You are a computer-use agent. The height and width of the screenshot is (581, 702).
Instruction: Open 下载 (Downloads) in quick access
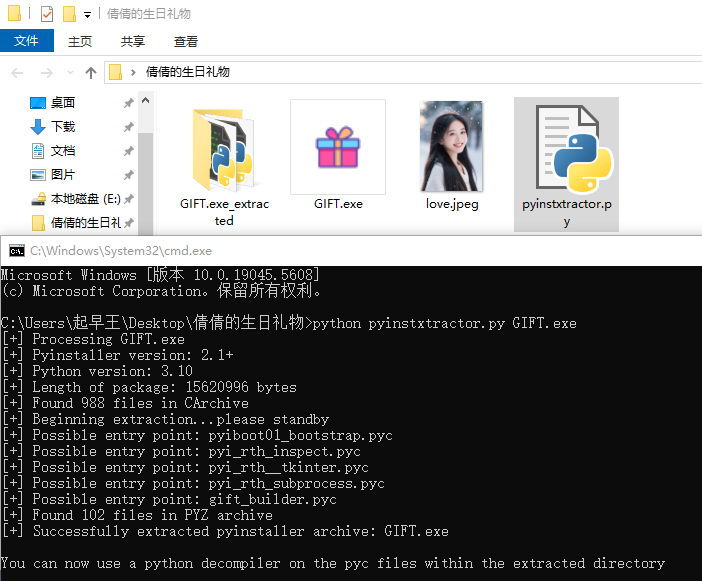(x=63, y=127)
